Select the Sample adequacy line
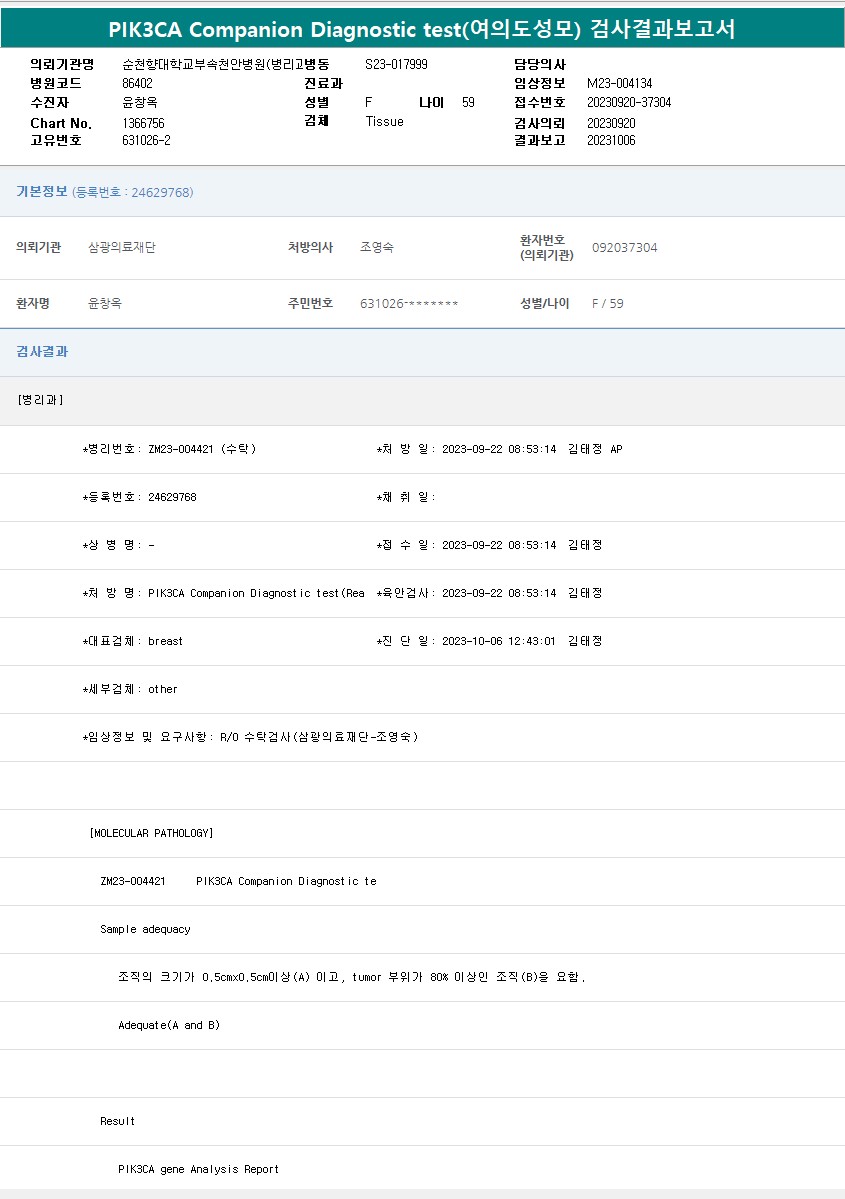Image resolution: width=845 pixels, height=1199 pixels. 145,929
